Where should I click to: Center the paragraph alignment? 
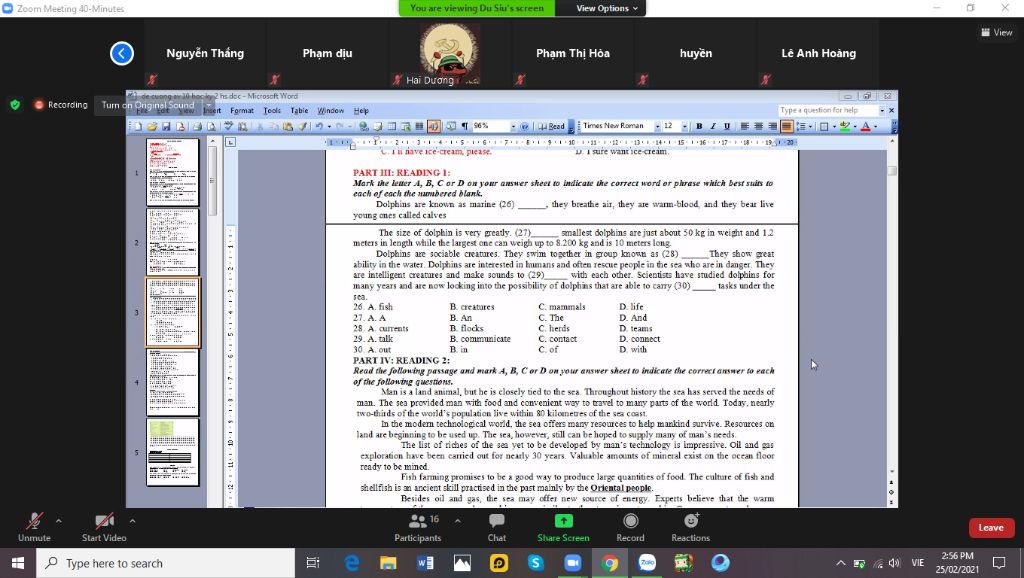(758, 126)
